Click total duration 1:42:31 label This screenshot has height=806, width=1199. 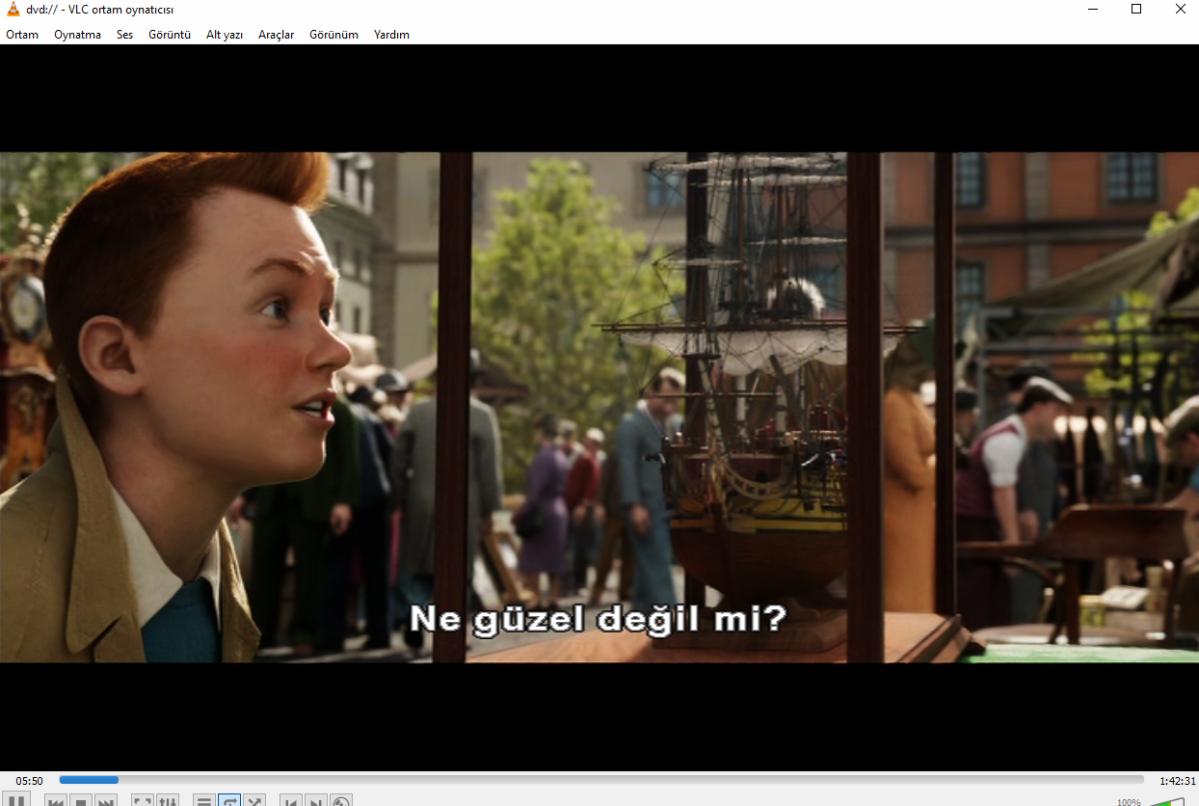pos(1177,781)
